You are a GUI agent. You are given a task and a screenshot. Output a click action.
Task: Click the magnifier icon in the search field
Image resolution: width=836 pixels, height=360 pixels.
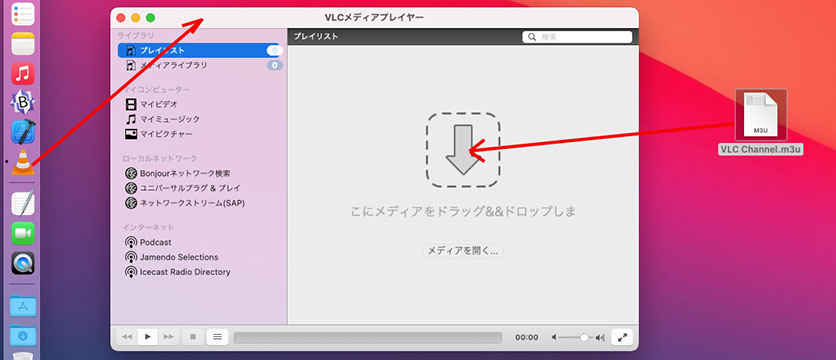532,37
